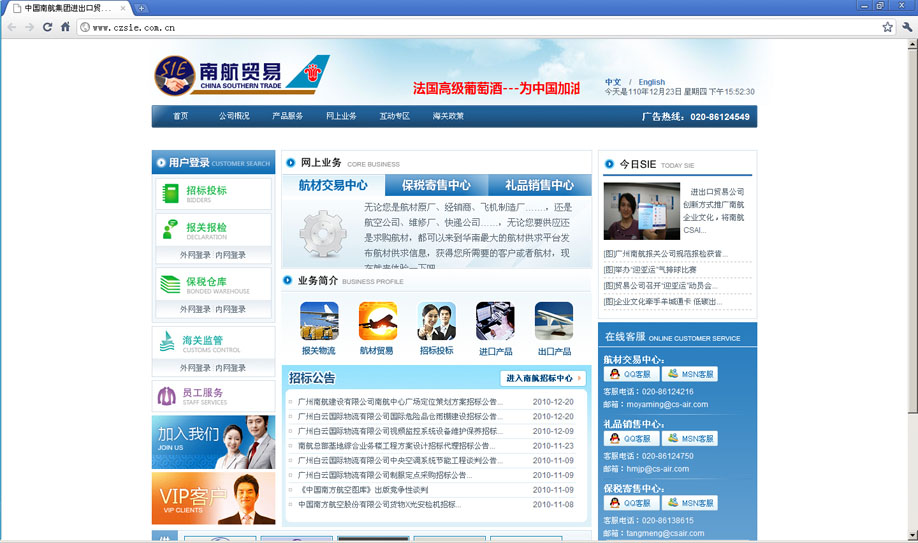Open news 贸易公司召开迎亚运动员会

click(660, 285)
